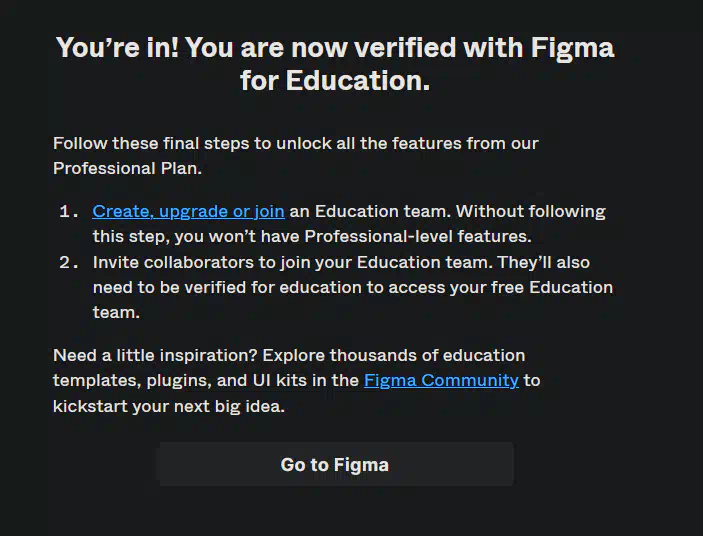Click 'Explore thousands of education' text
This screenshot has height=536, width=703.
[x=394, y=355]
